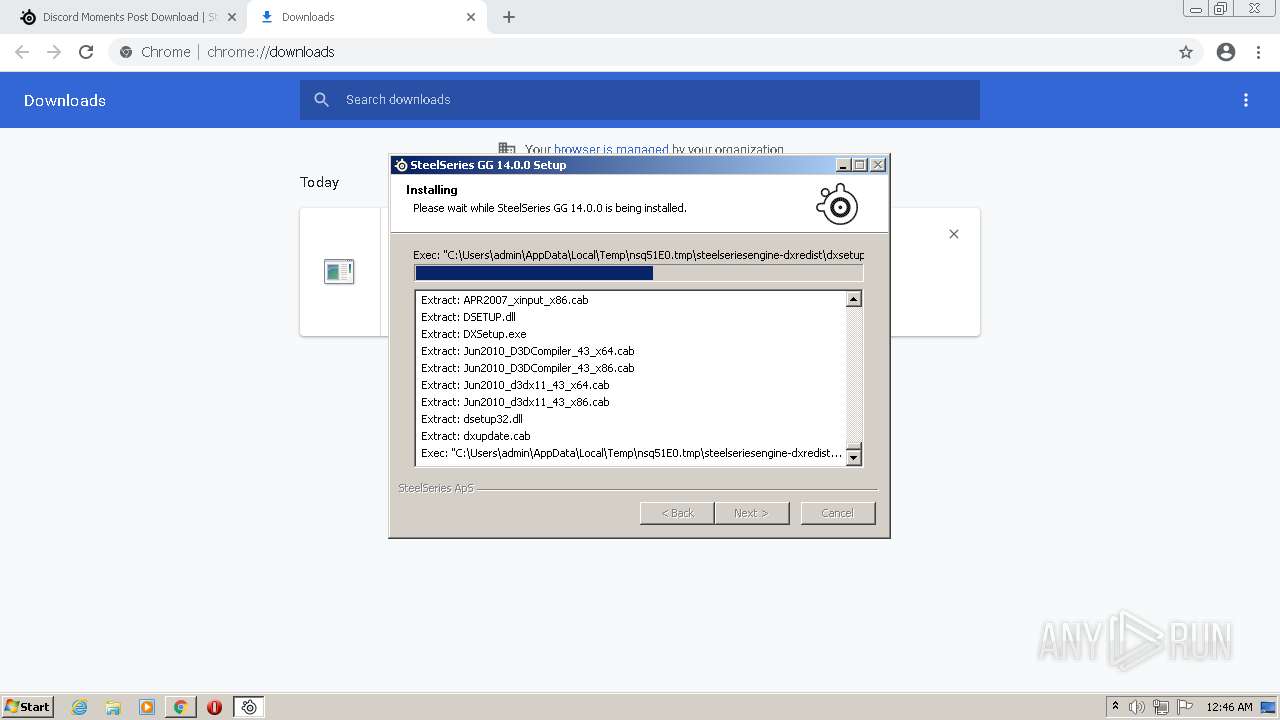Click the chrome://downloads address bar
Screen dimensions: 1280x720
640,52
